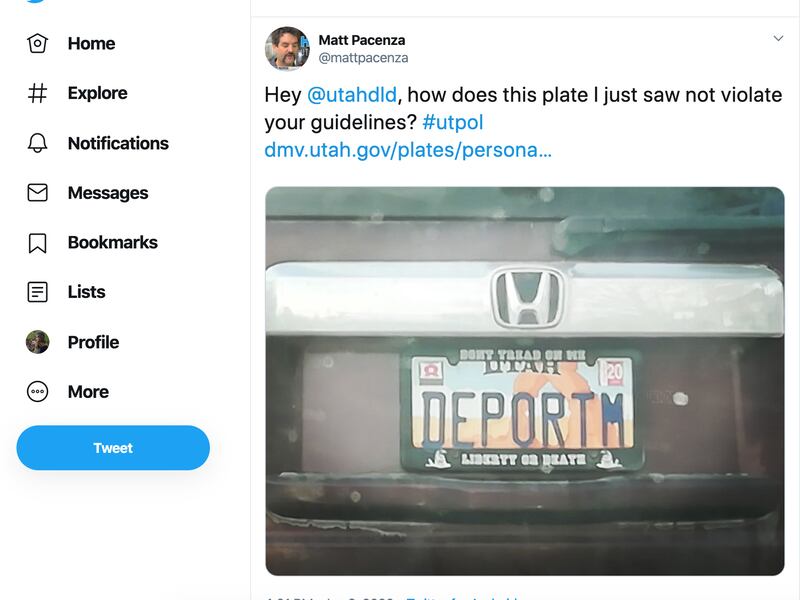Click Matt Pacenza's tweet avatar

tap(287, 48)
